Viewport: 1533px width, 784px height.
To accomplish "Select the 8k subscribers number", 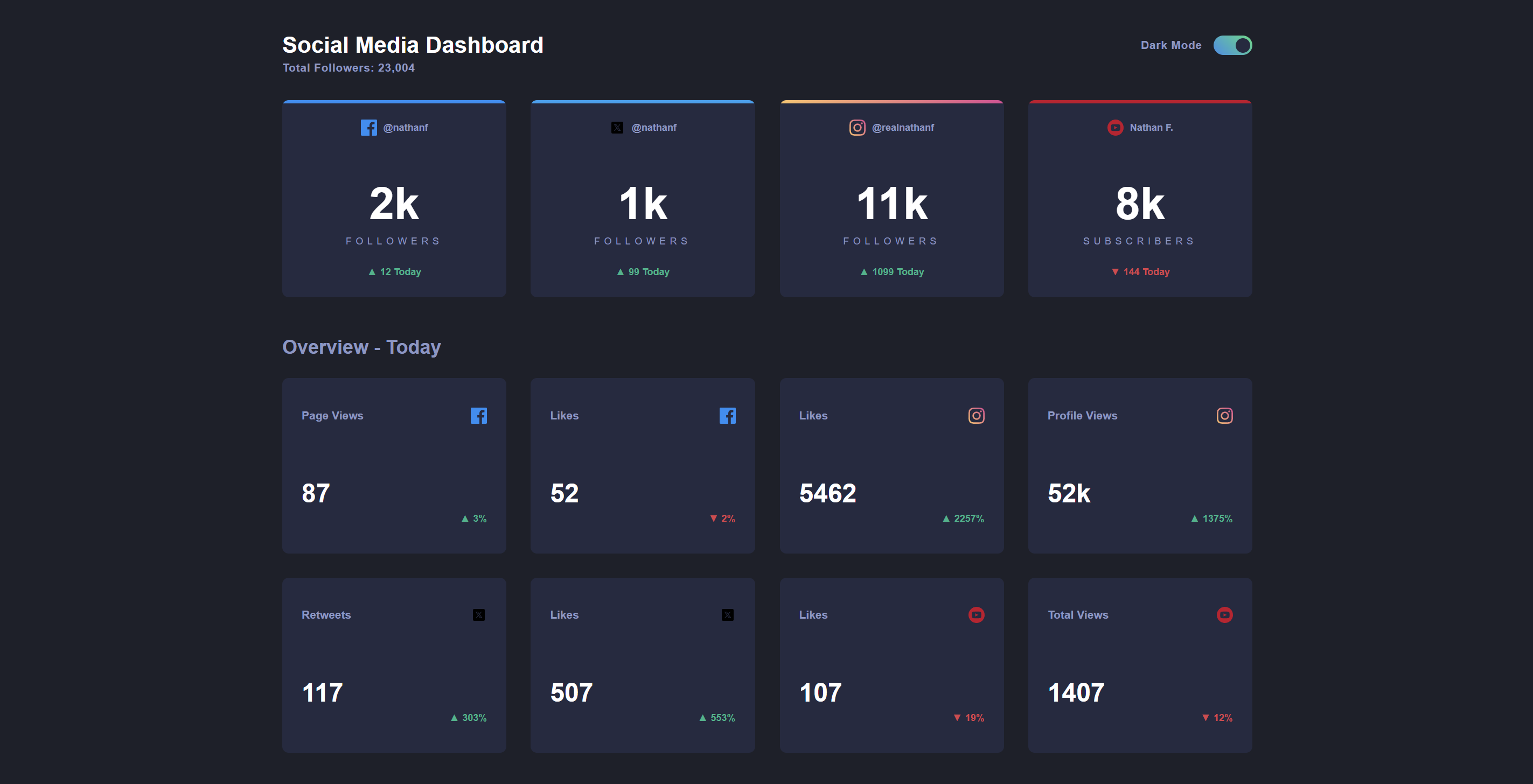I will (1140, 204).
